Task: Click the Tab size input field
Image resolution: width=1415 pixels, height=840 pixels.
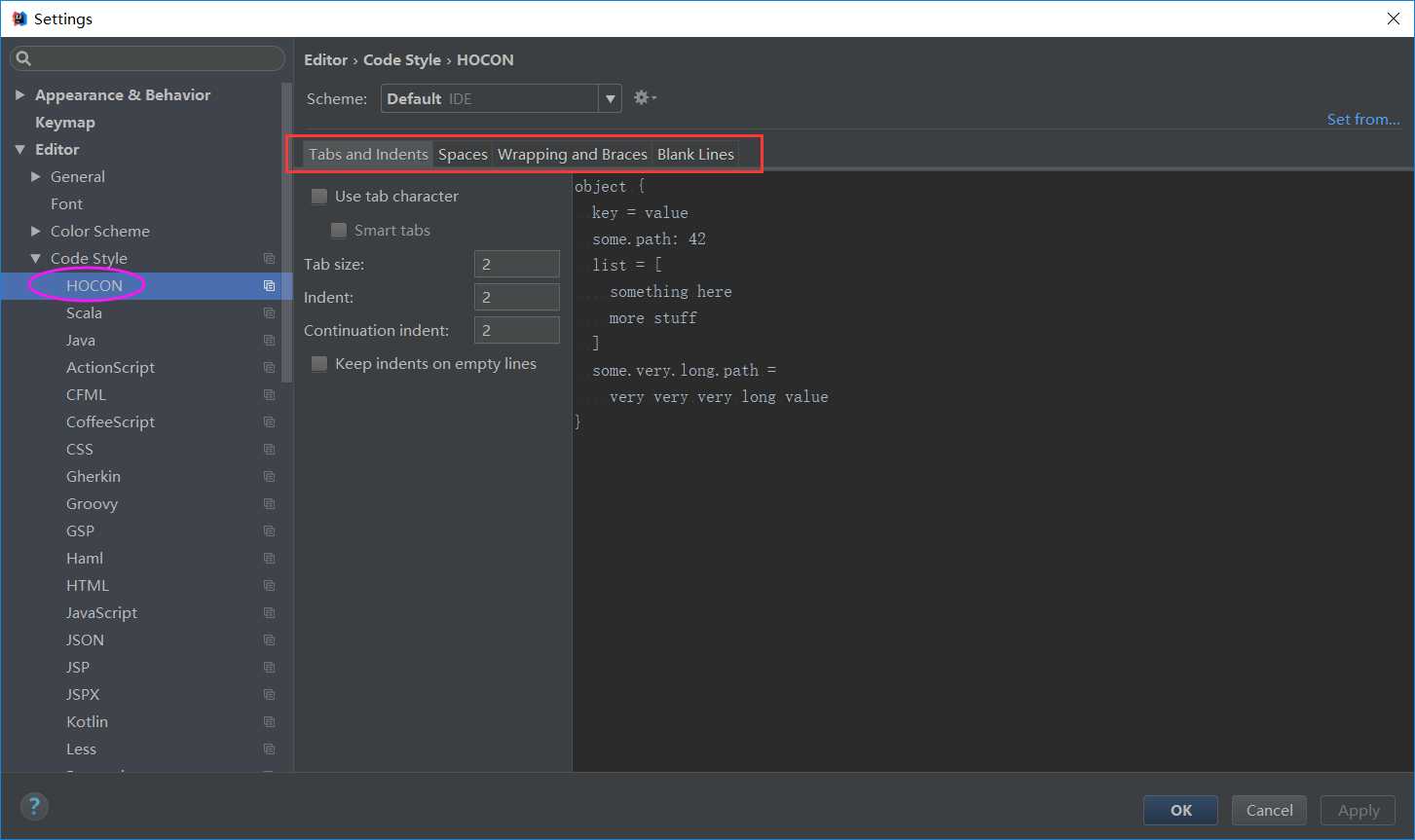Action: pyautogui.click(x=517, y=264)
